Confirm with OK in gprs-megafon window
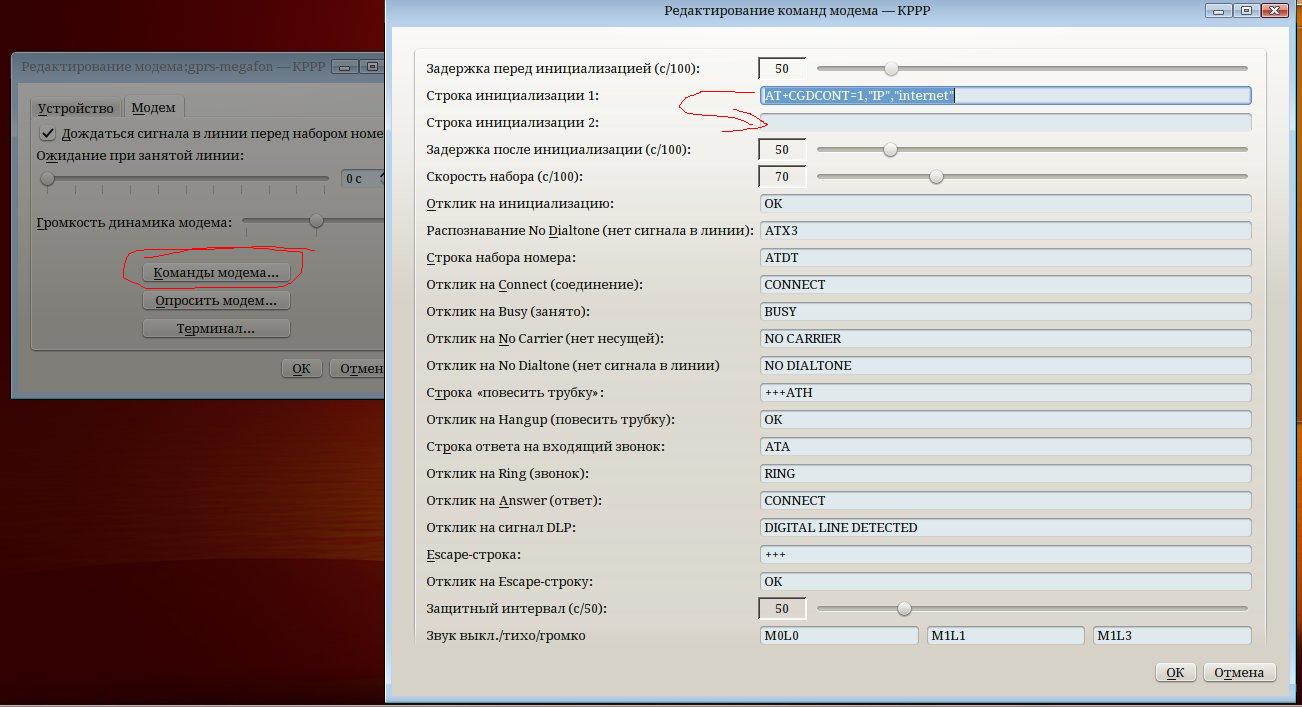 [x=301, y=368]
